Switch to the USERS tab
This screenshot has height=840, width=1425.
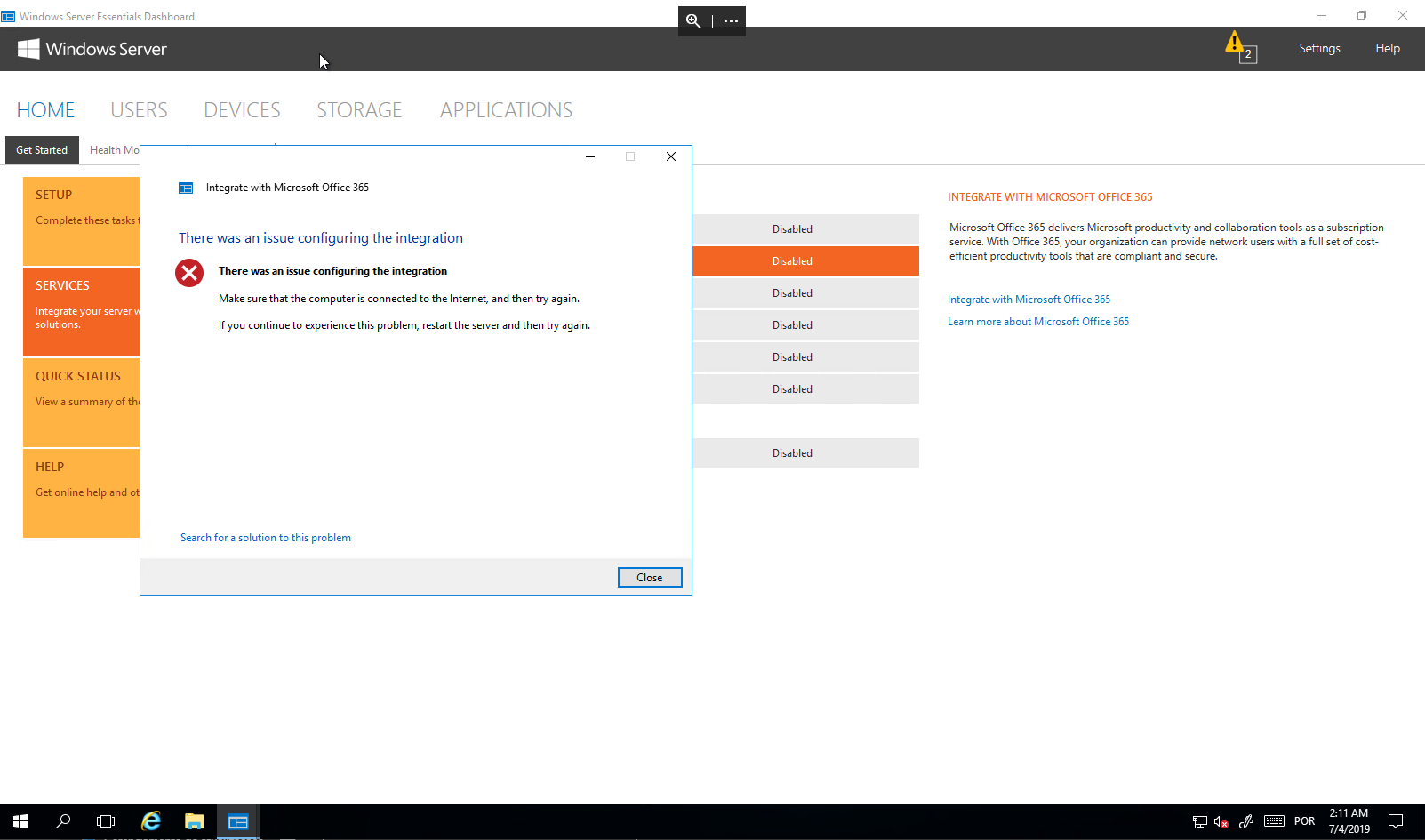(x=139, y=109)
